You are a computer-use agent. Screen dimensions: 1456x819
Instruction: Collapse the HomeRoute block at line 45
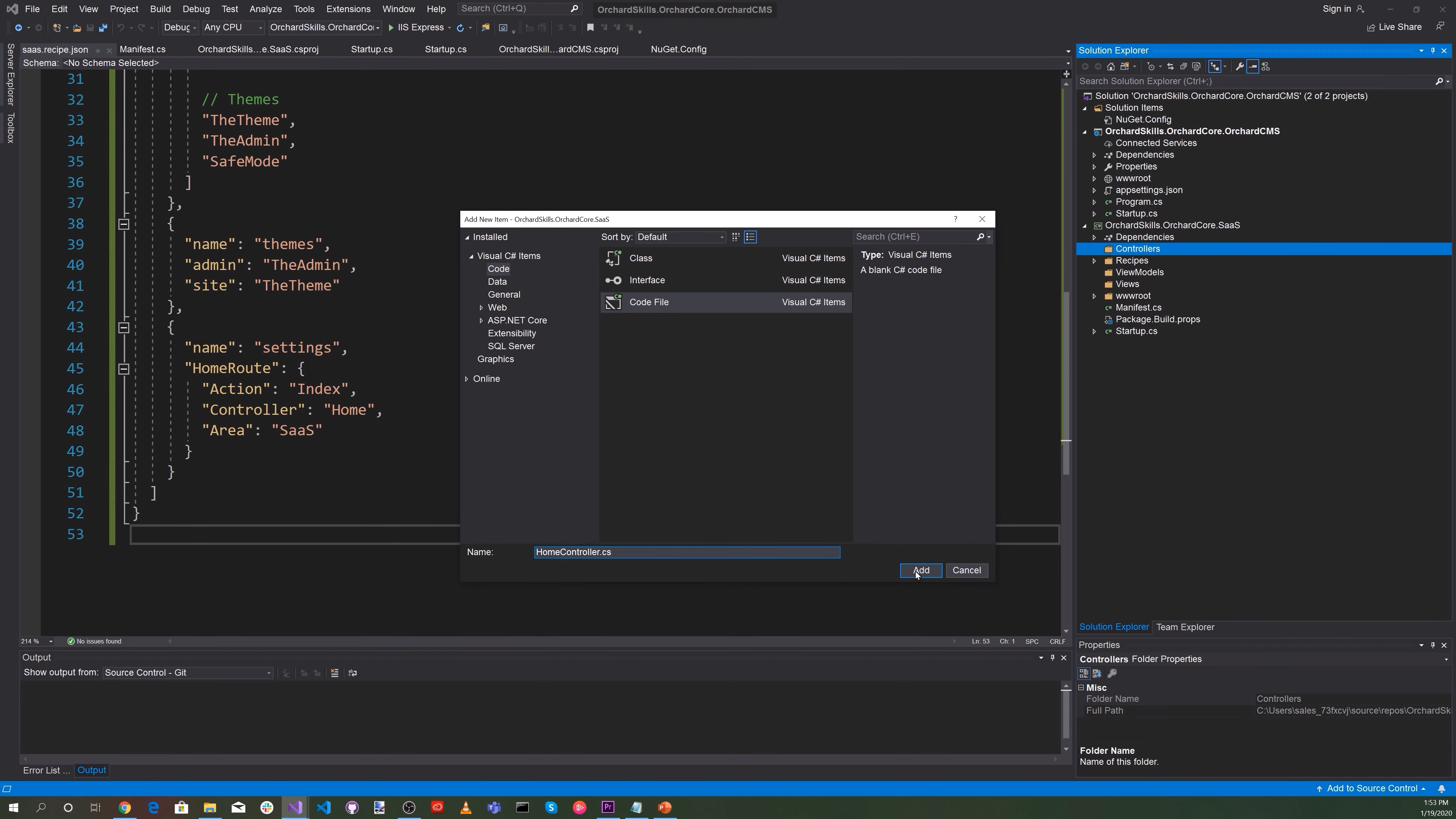pyautogui.click(x=123, y=369)
